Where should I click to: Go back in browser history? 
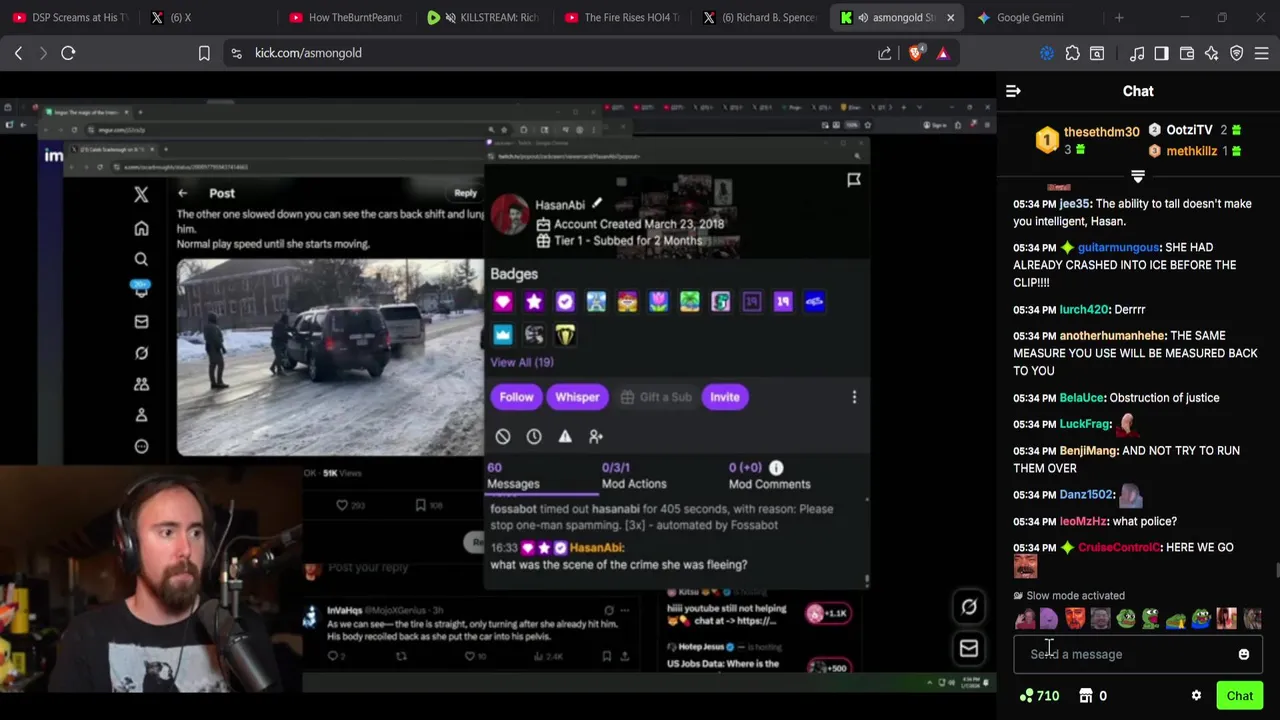point(18,53)
